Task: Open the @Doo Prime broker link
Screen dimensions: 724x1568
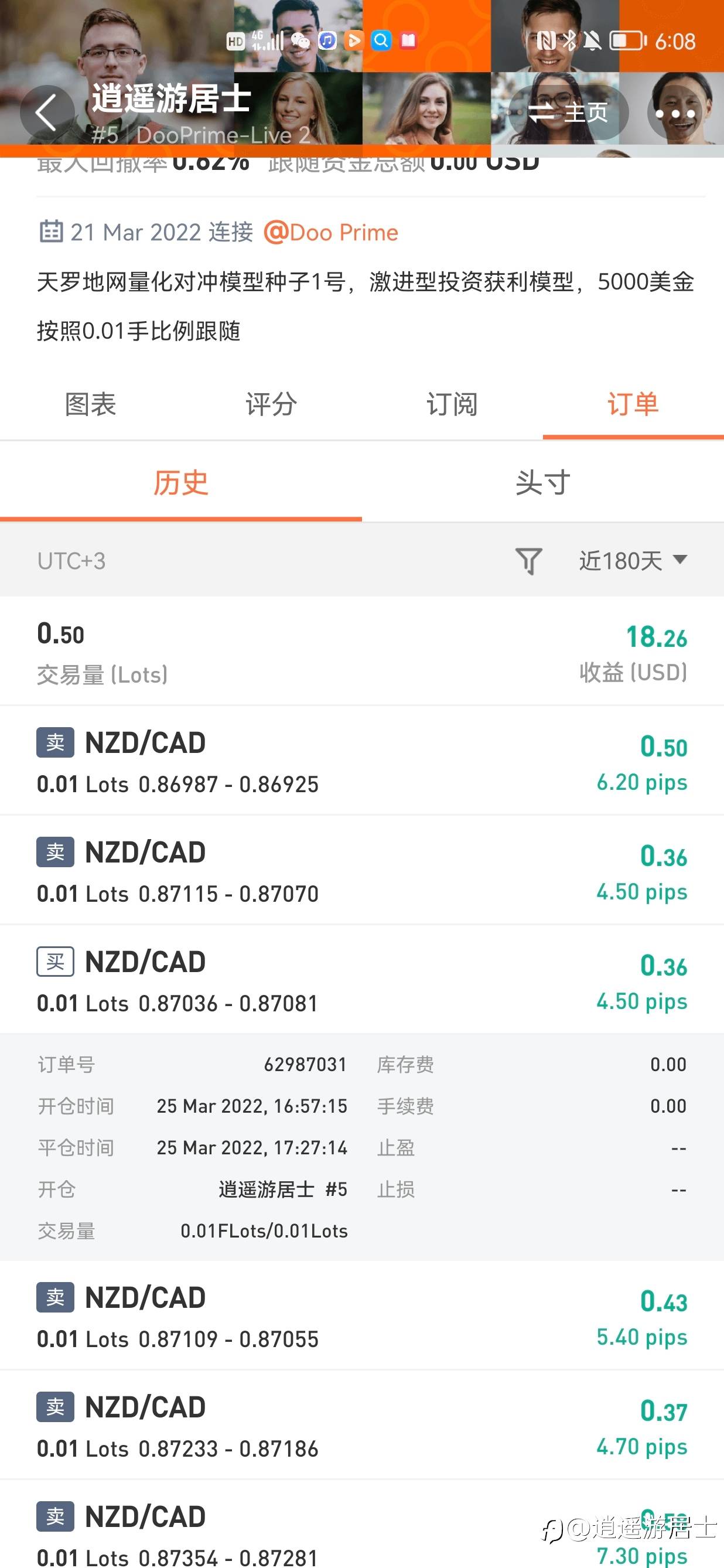Action: pyautogui.click(x=331, y=233)
